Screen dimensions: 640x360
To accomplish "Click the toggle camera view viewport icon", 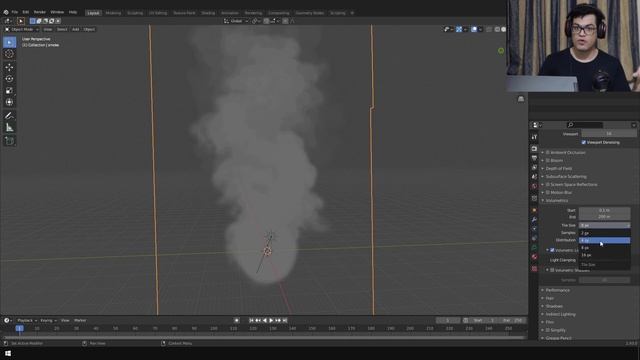I will tap(521, 99).
